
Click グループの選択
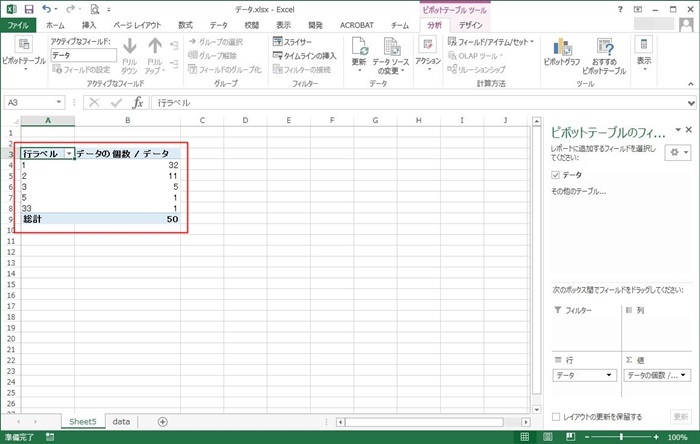coord(216,41)
